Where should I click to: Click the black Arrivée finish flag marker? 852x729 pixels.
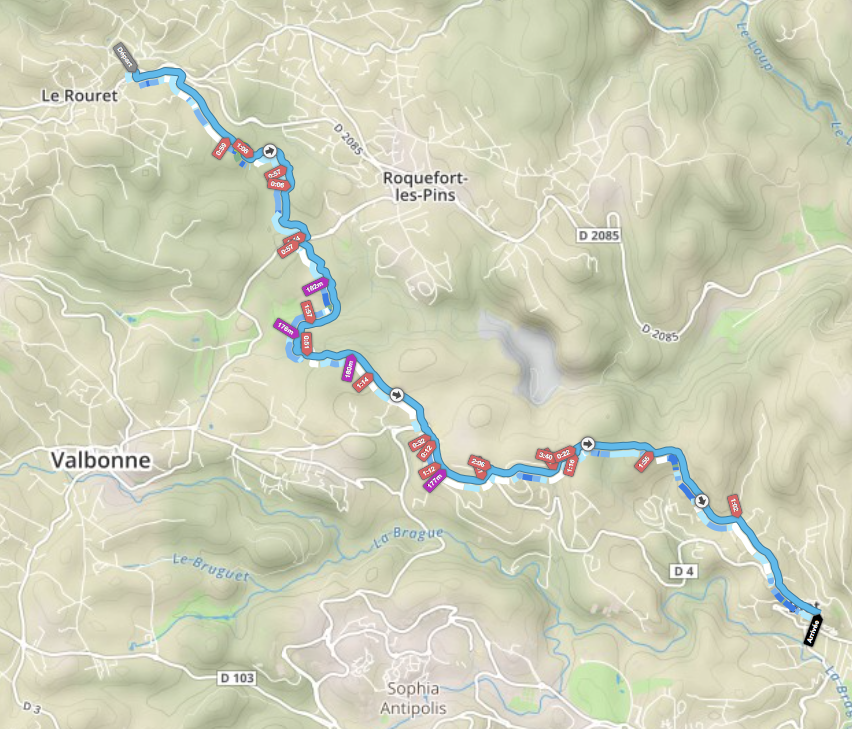(813, 630)
